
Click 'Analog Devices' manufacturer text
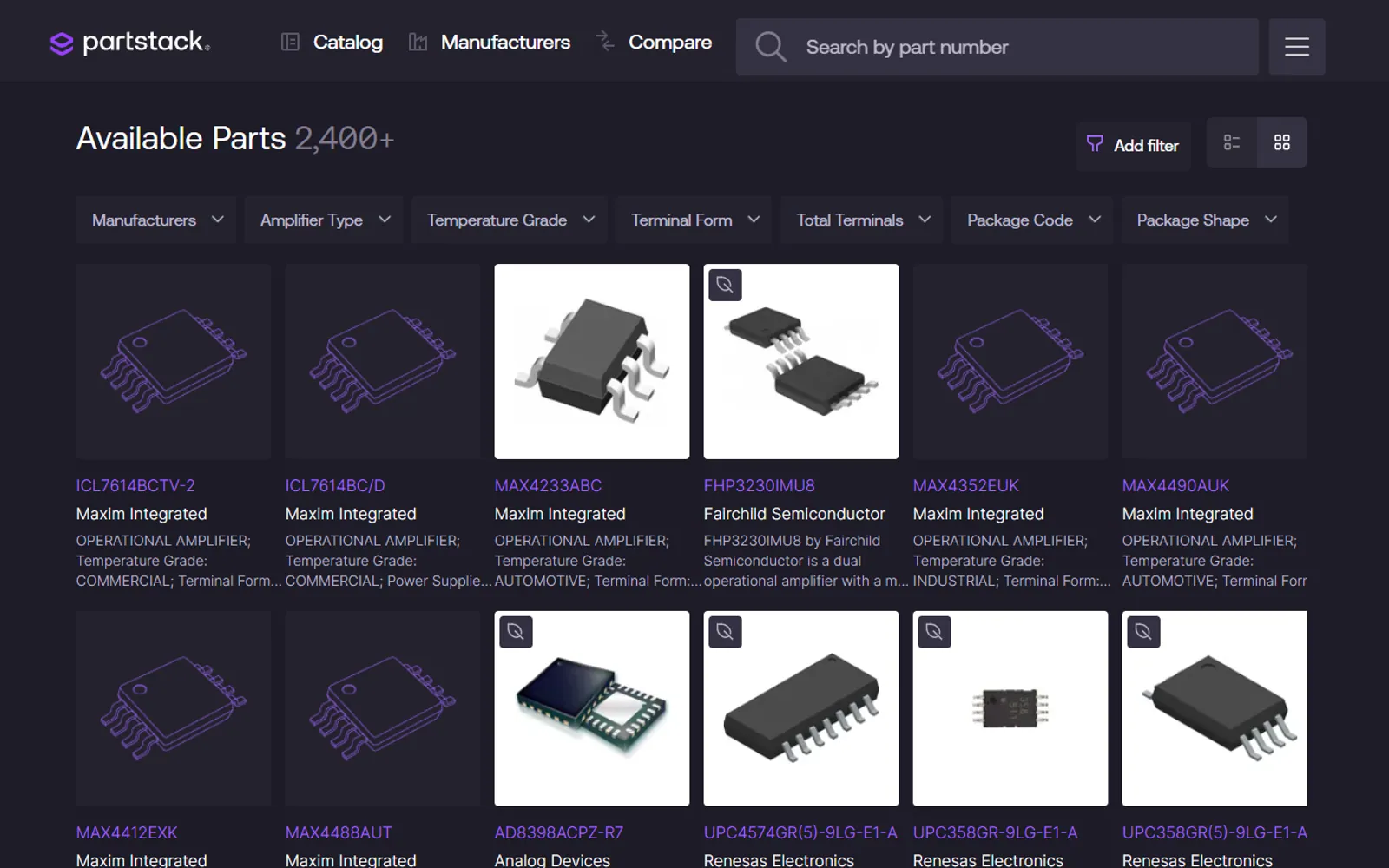pyautogui.click(x=552, y=860)
